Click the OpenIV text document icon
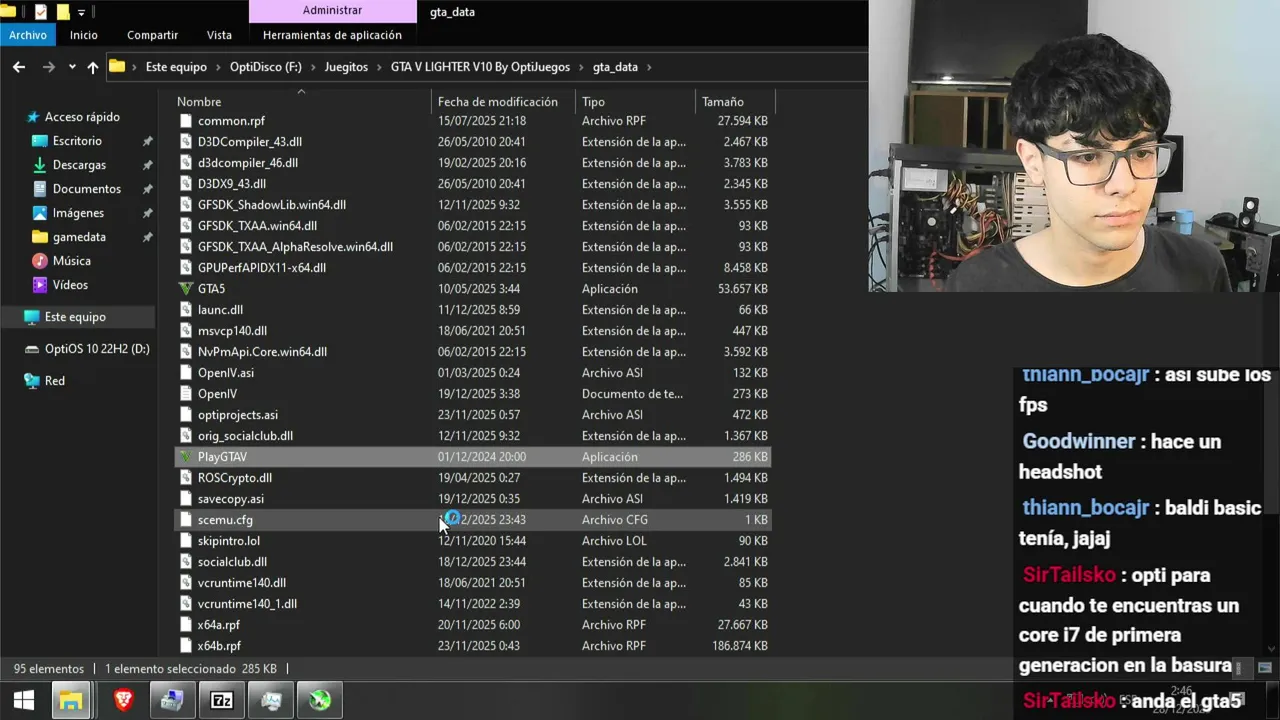 [x=185, y=394]
